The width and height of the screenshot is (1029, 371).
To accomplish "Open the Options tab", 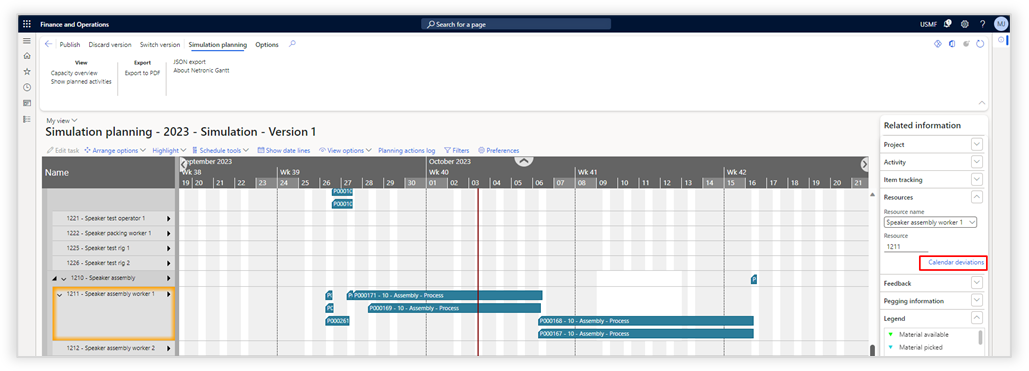I will pos(266,45).
